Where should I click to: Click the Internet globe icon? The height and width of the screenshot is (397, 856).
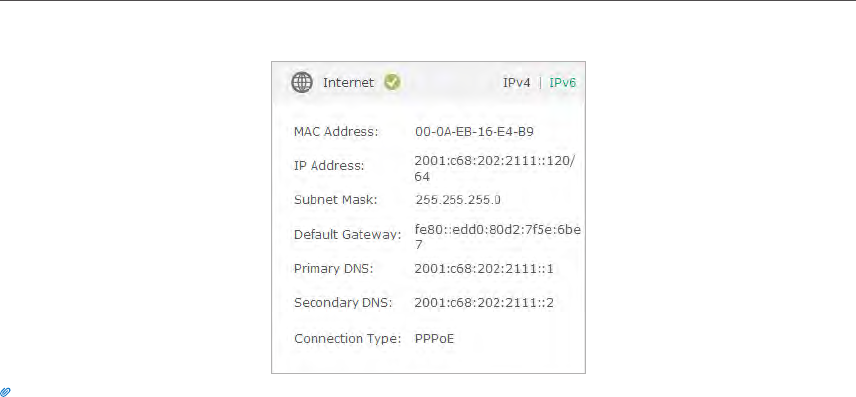pyautogui.click(x=302, y=82)
